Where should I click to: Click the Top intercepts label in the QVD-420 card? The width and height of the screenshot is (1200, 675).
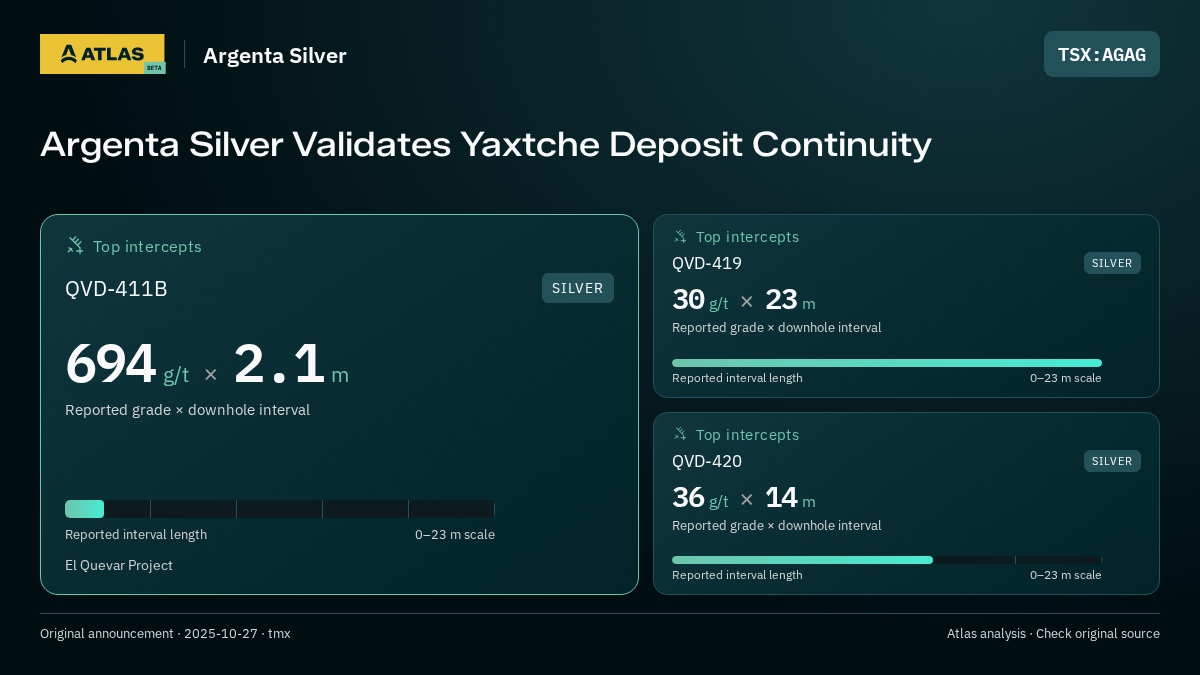click(x=747, y=435)
